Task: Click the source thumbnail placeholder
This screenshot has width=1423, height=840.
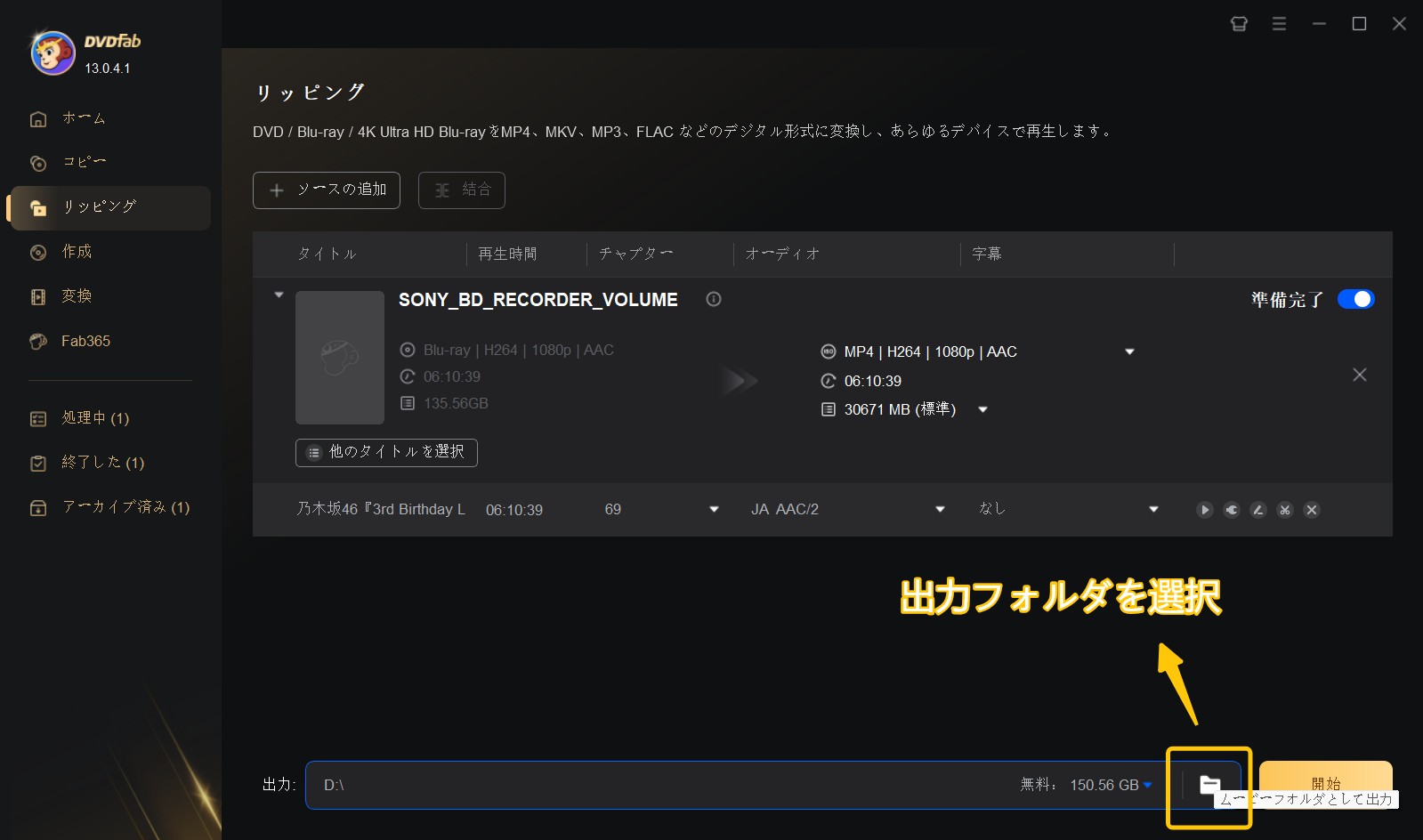Action: click(340, 358)
